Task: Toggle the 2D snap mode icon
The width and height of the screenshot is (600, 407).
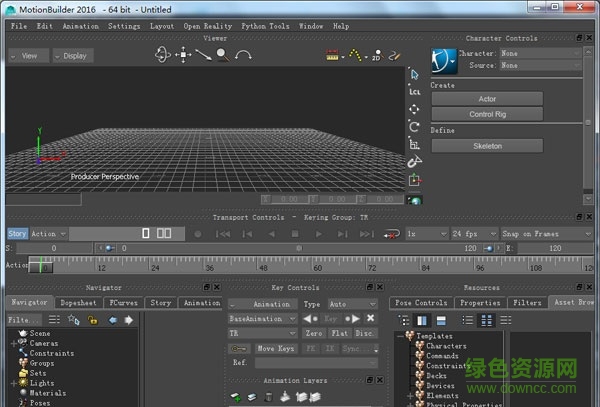Action: pyautogui.click(x=376, y=56)
